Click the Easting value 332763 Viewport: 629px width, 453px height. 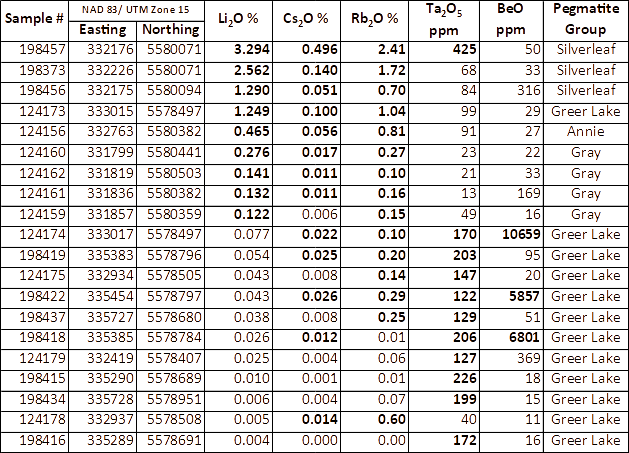(110, 132)
